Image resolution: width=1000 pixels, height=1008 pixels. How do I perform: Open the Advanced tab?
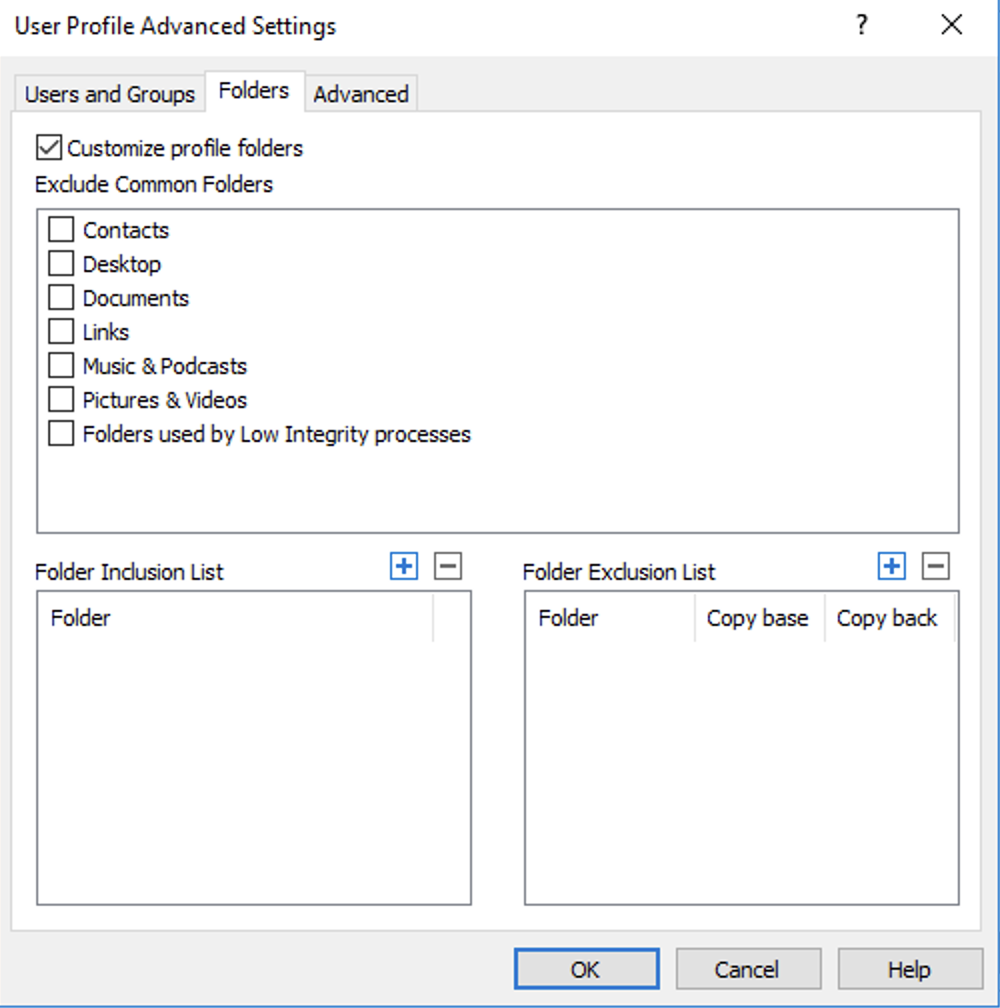tap(361, 94)
